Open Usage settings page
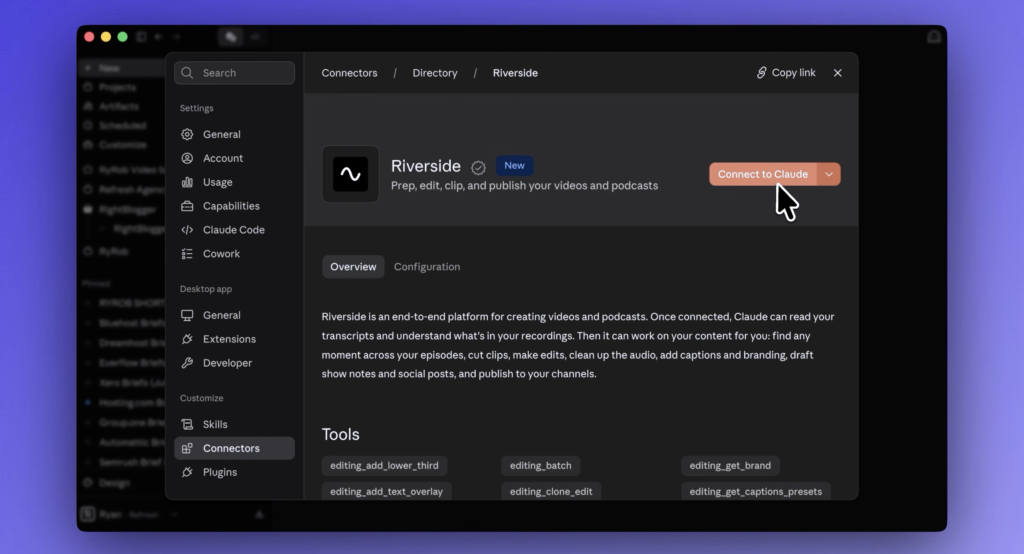The width and height of the screenshot is (1024, 554). pos(234,182)
